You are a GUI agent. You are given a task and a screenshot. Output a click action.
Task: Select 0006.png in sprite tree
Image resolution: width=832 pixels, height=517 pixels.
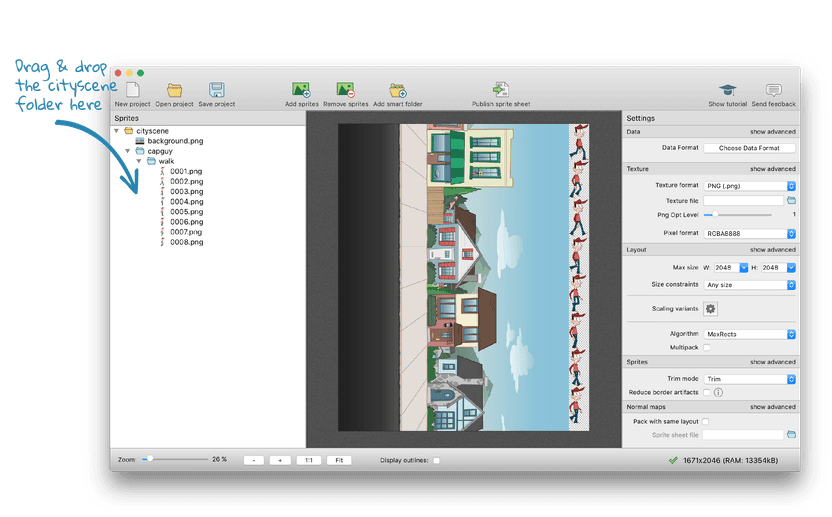[x=186, y=221]
